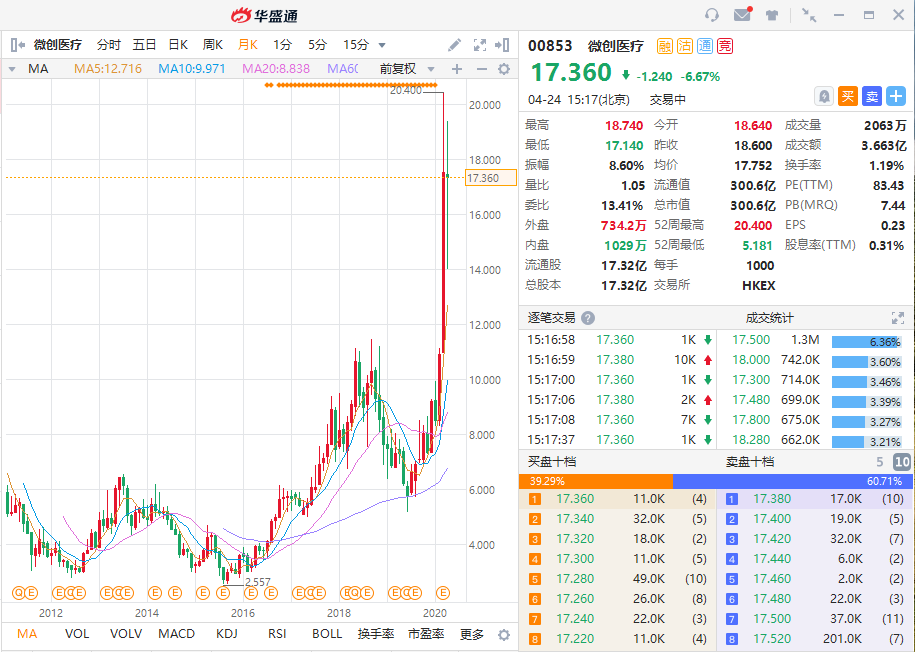The width and height of the screenshot is (915, 652).
Task: Select the 换手率 indicator
Action: coord(376,634)
